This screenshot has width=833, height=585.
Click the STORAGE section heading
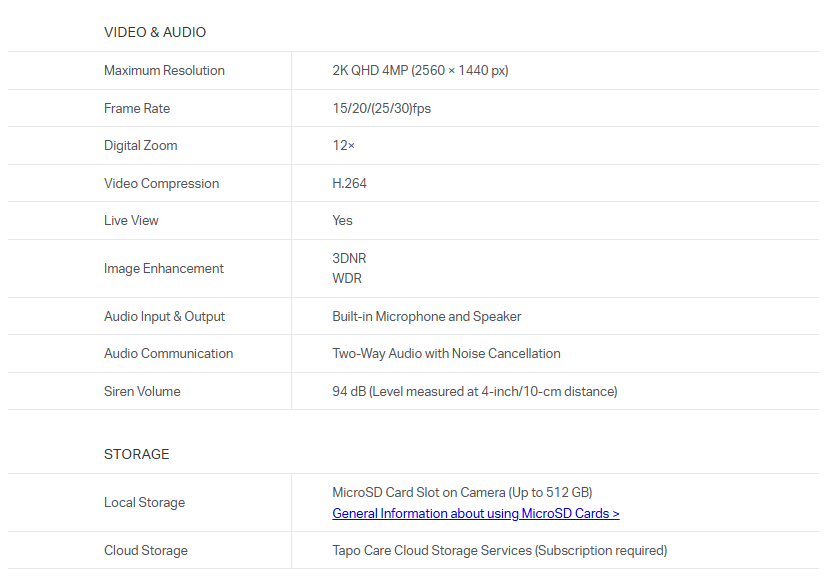137,454
